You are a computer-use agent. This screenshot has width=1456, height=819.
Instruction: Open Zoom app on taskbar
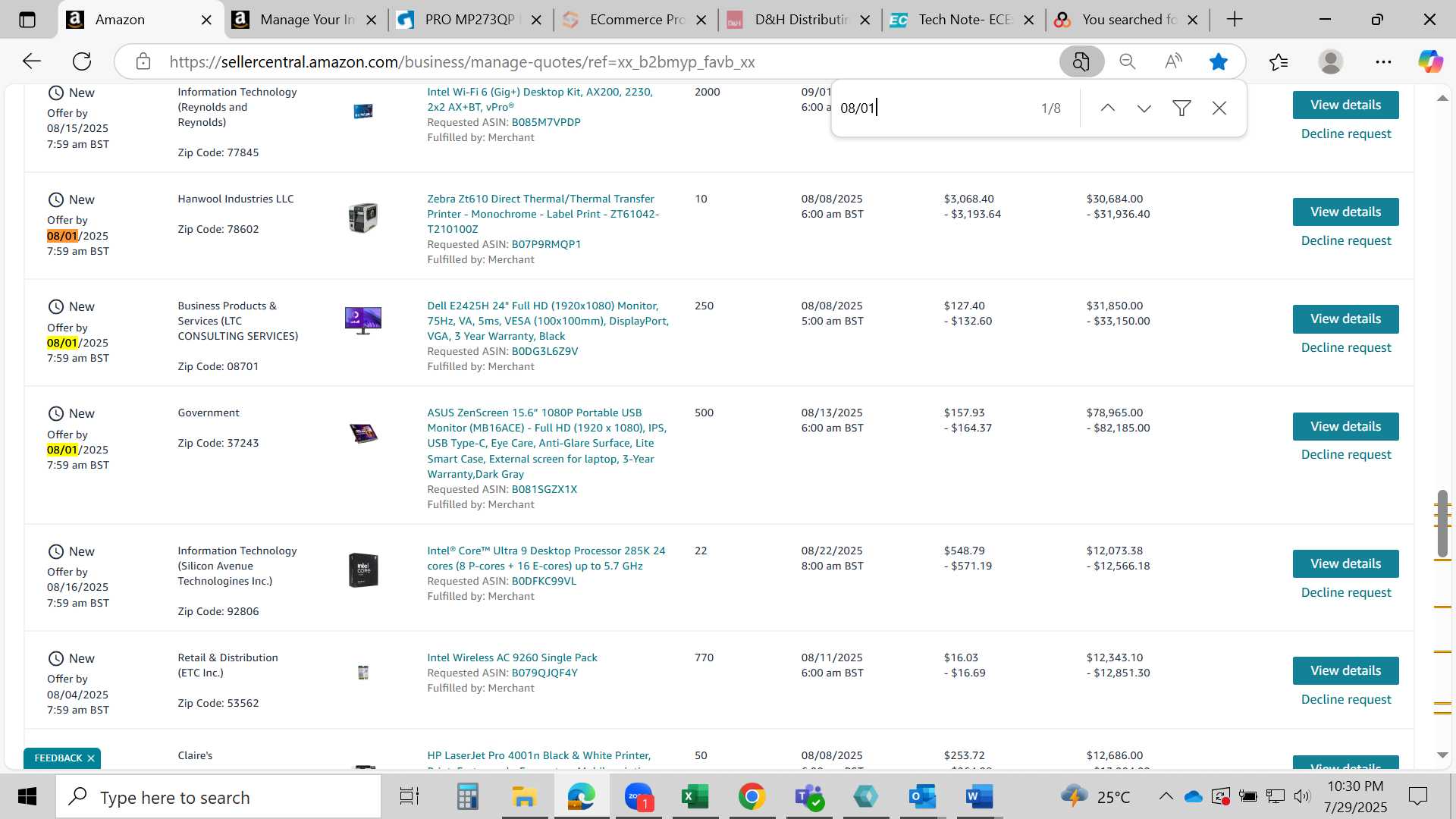point(639,797)
